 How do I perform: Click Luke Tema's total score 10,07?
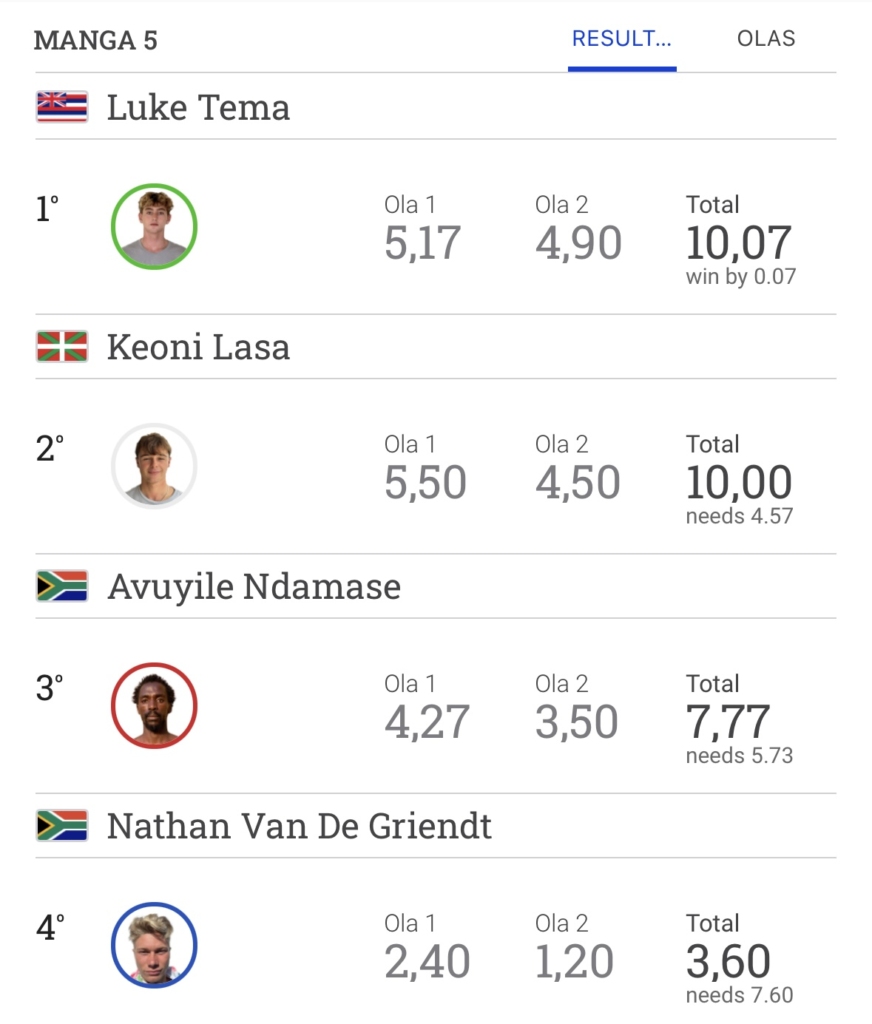tap(738, 243)
